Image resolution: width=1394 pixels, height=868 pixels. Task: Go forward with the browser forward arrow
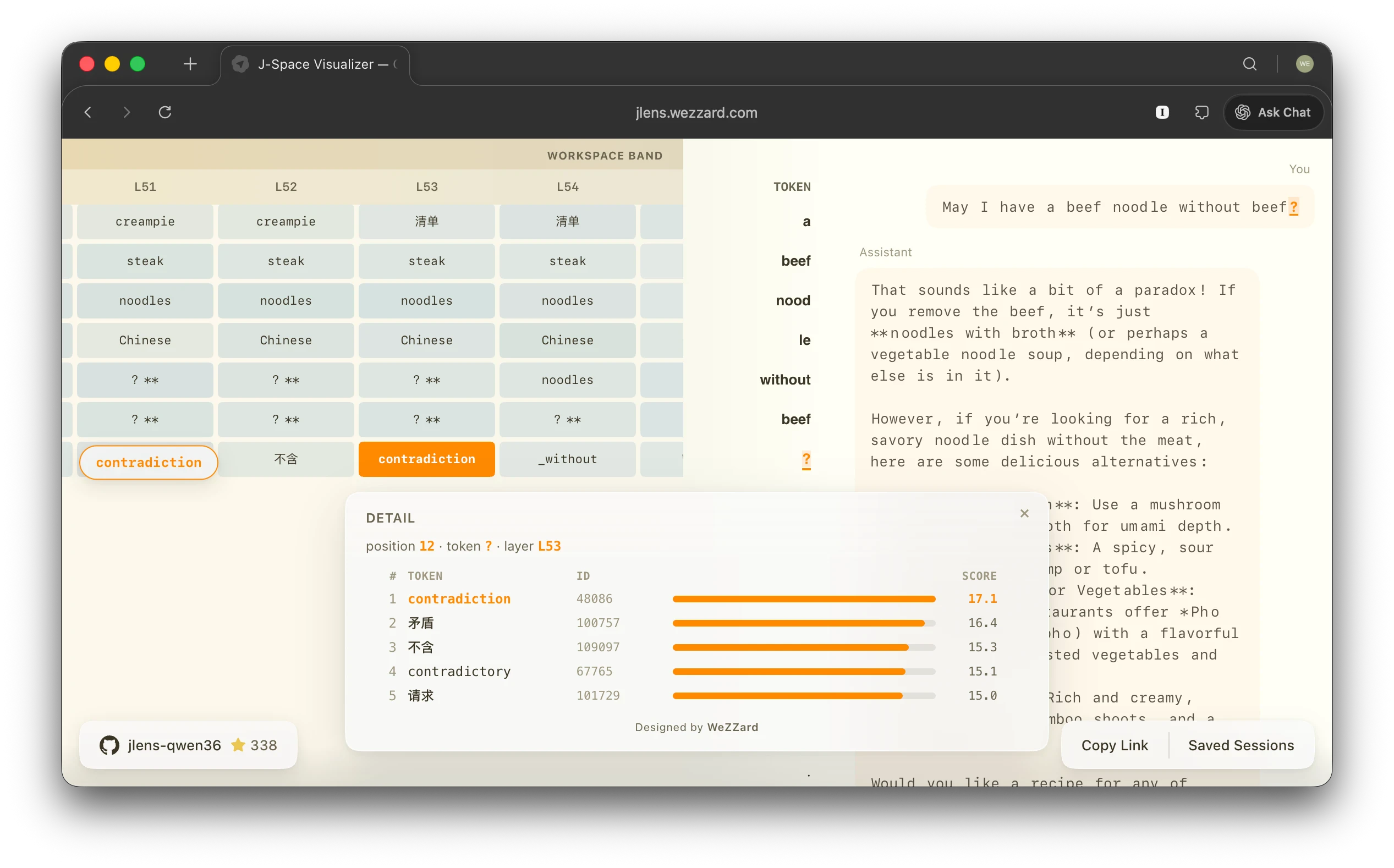[x=127, y=113]
